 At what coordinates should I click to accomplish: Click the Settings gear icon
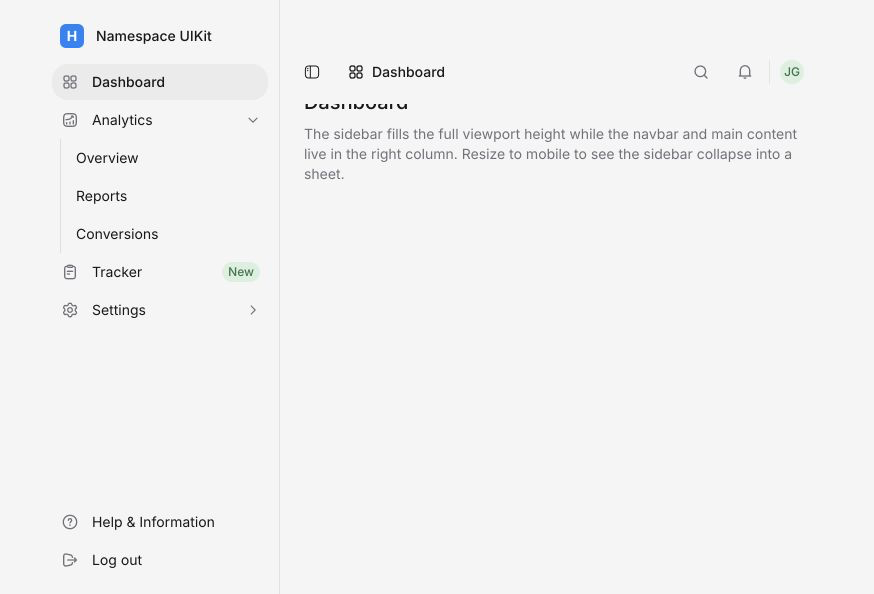coord(70,310)
